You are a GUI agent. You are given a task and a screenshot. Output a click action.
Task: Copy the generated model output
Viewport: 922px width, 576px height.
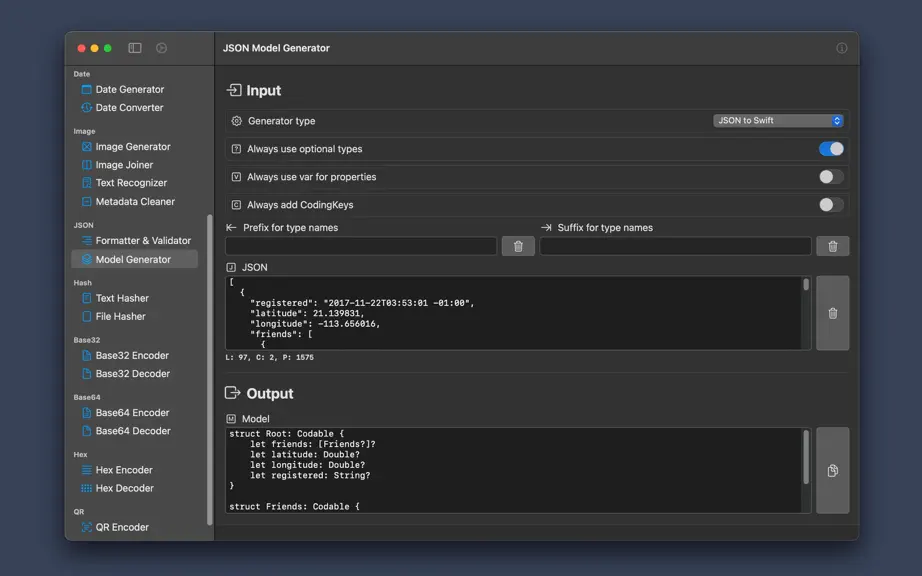[832, 471]
